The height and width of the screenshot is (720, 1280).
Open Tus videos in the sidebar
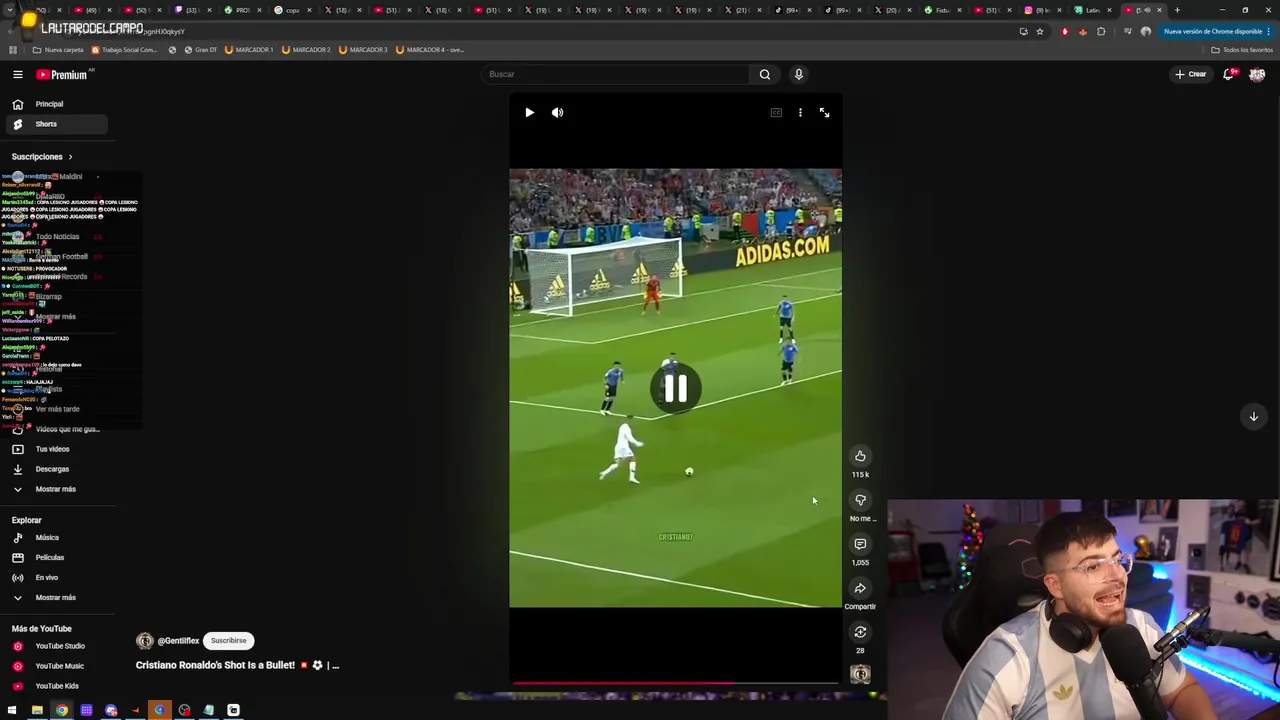[x=52, y=449]
